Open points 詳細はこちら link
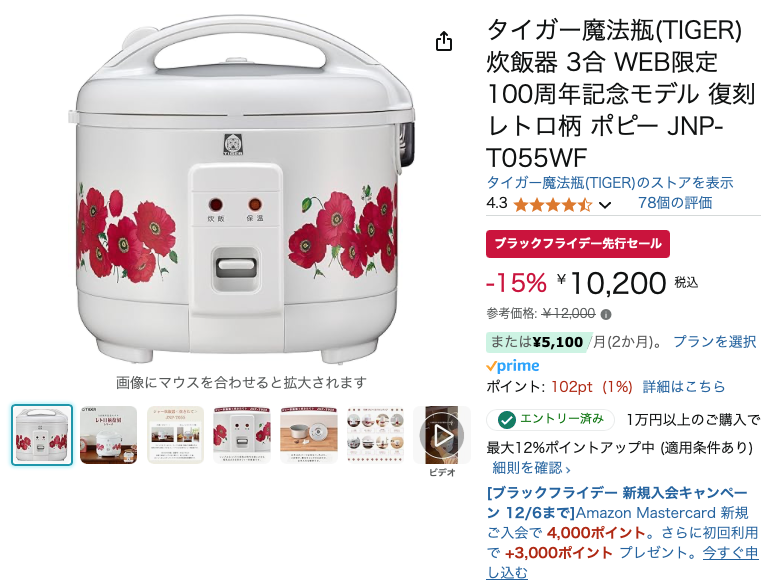780x588 pixels. click(683, 387)
